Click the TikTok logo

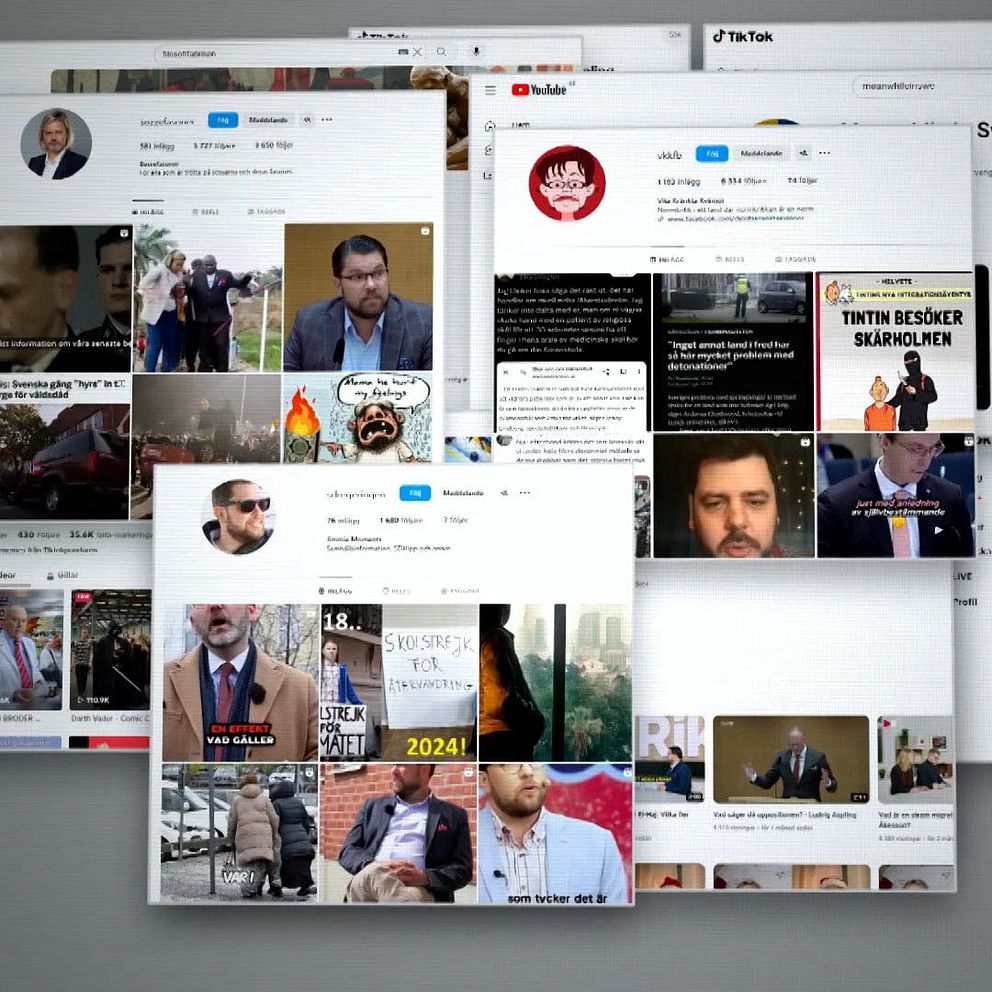[x=743, y=36]
